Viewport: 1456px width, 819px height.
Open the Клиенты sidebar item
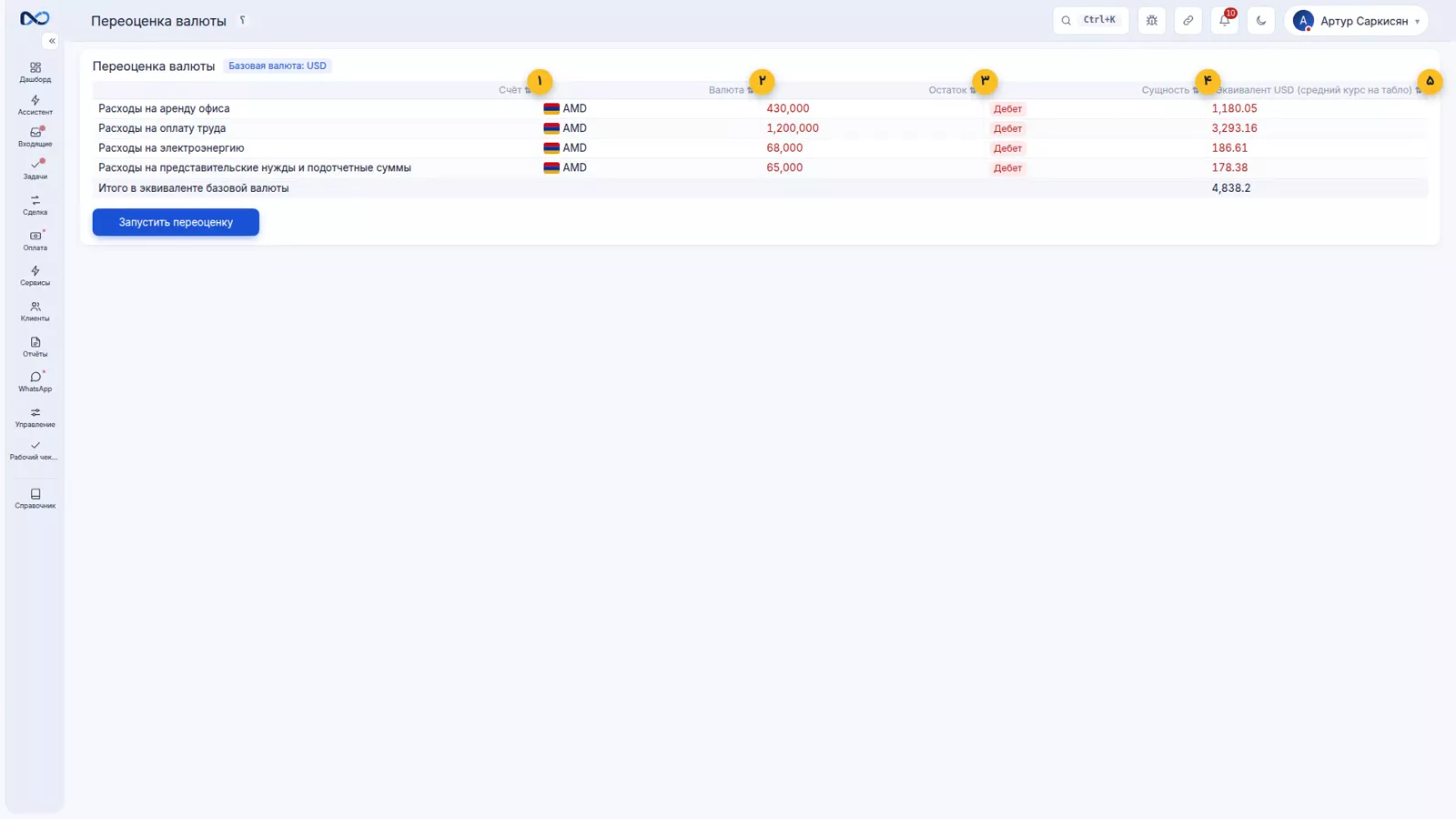35,311
